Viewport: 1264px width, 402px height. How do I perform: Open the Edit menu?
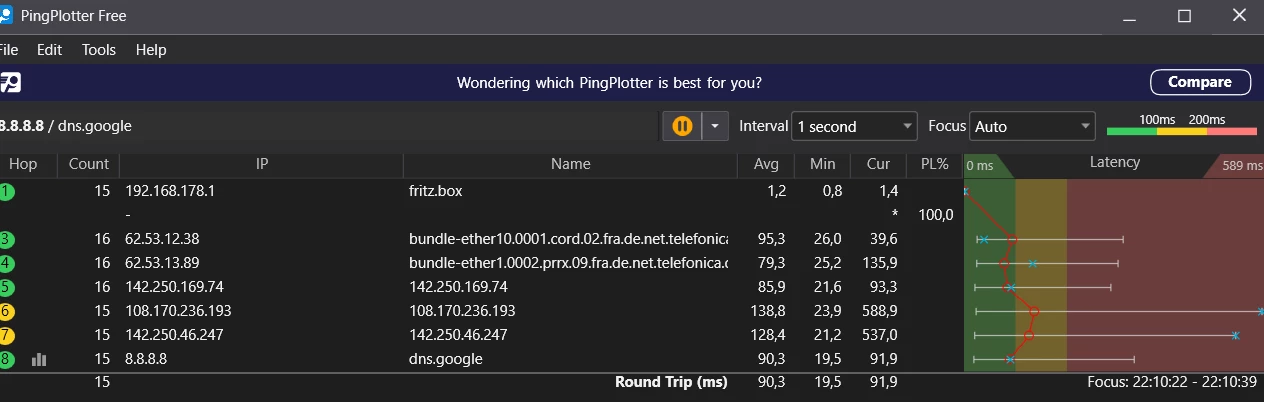tap(49, 50)
